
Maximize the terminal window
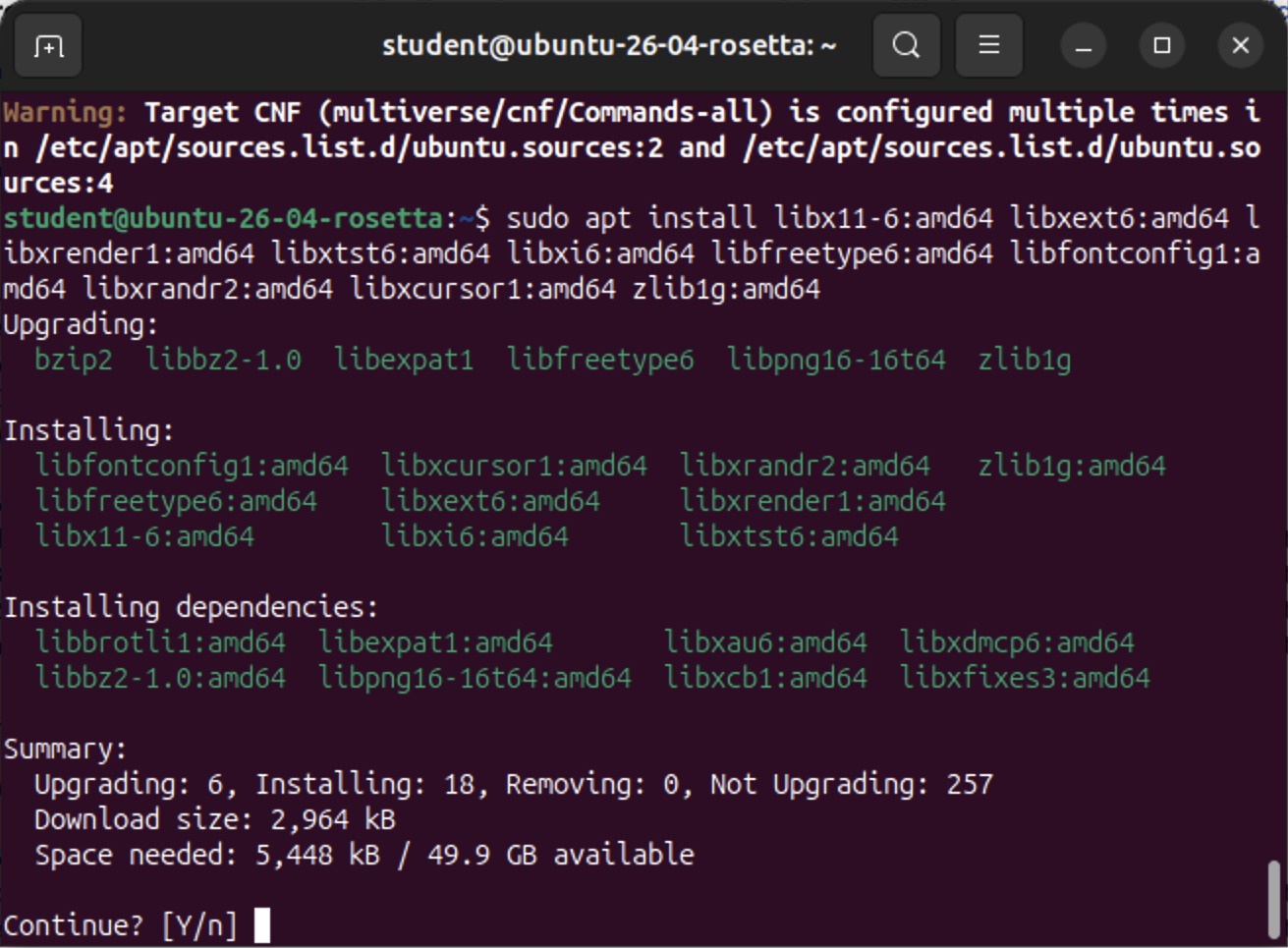point(1162,45)
